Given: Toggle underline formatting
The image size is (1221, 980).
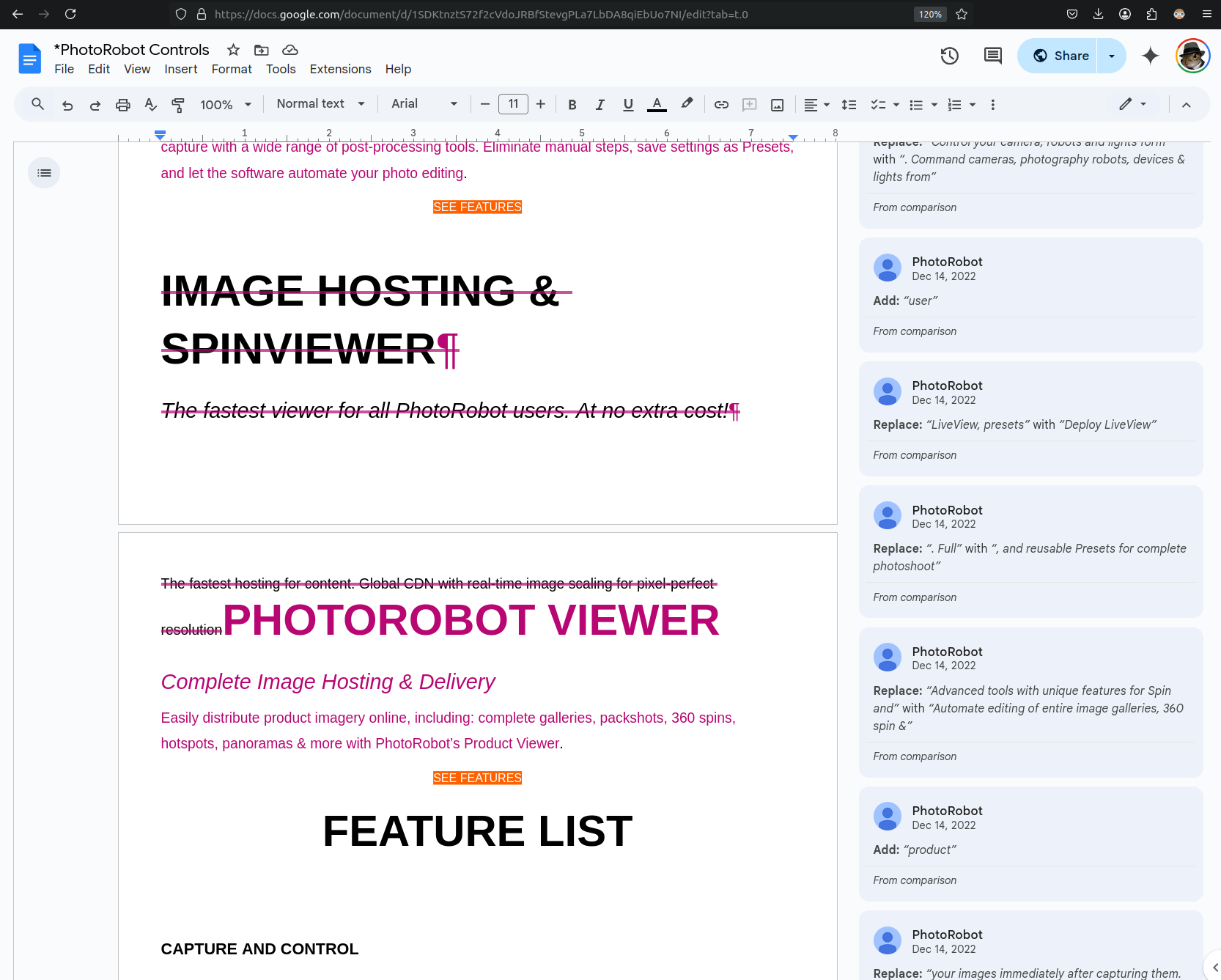Looking at the screenshot, I should pyautogui.click(x=628, y=105).
